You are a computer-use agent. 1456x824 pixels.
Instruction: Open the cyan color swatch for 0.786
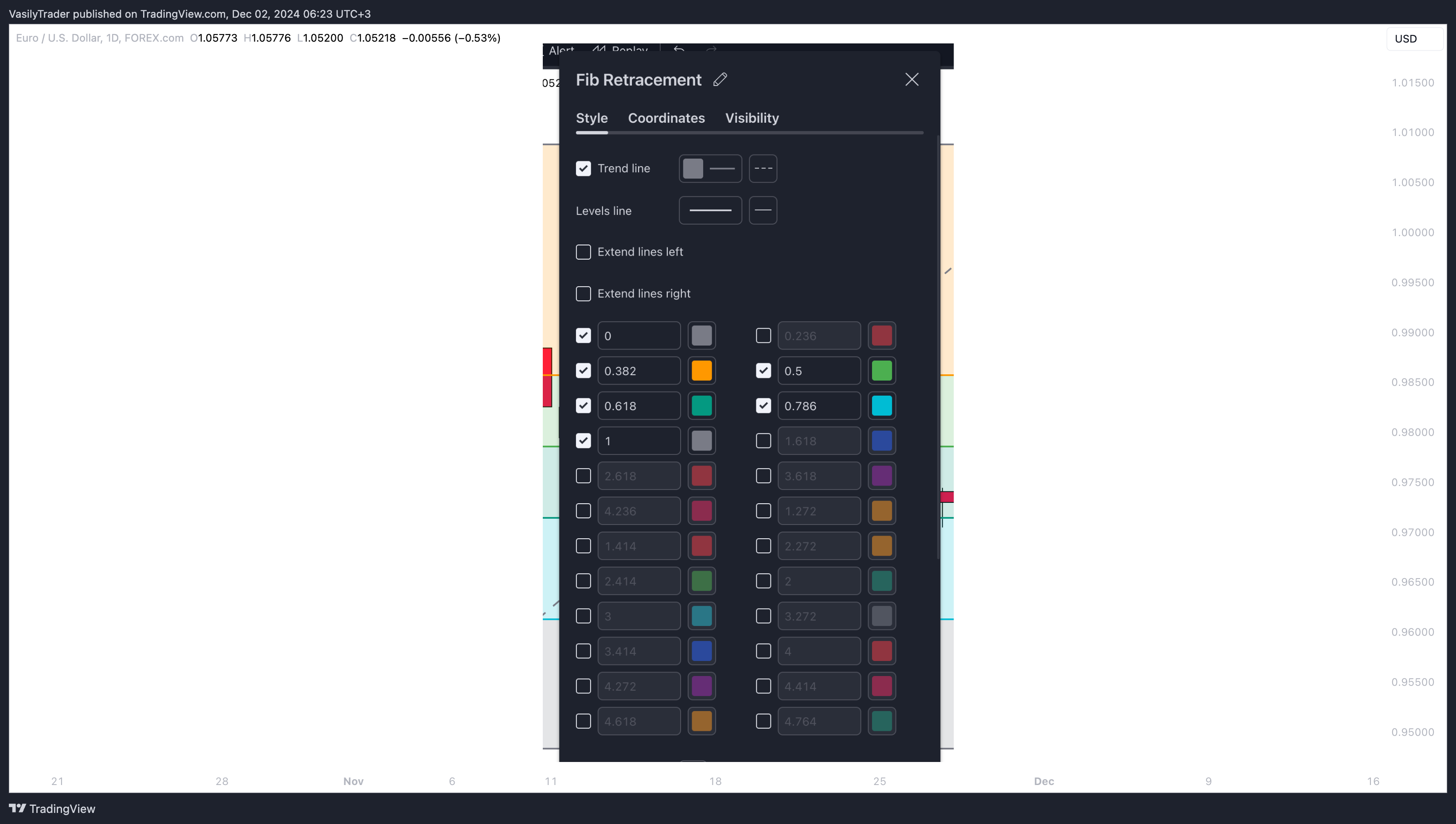coord(882,406)
